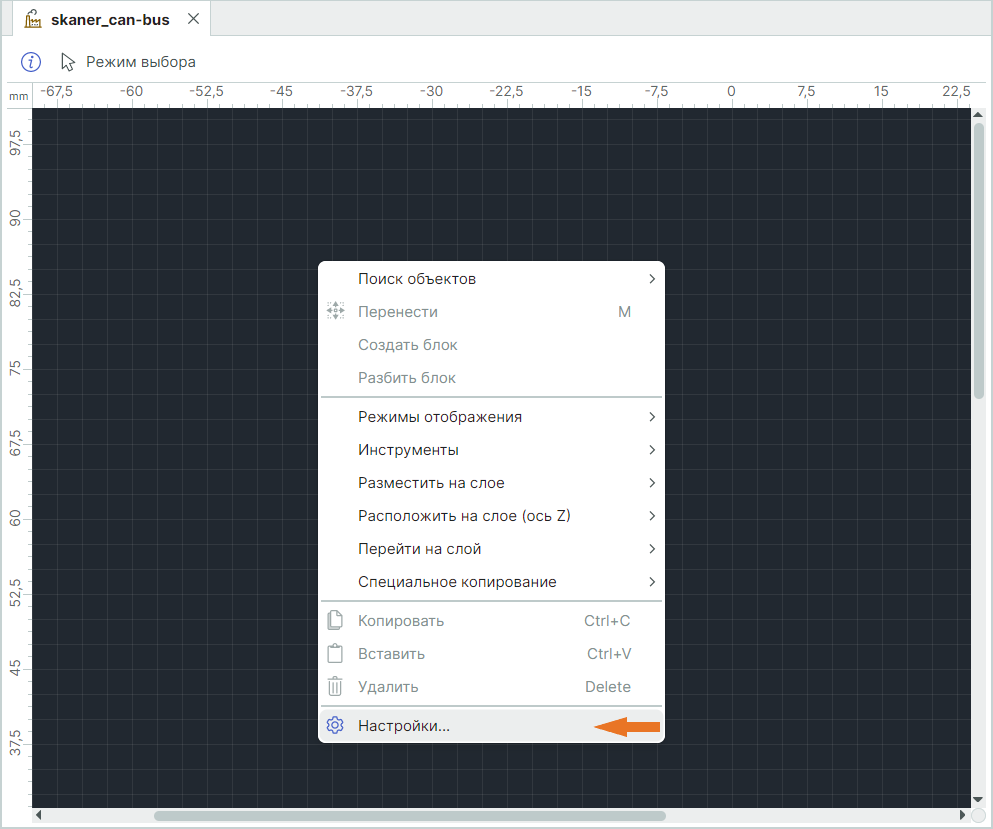This screenshot has height=829, width=993.
Task: Open the Перейти на слой submenu
Action: click(491, 548)
